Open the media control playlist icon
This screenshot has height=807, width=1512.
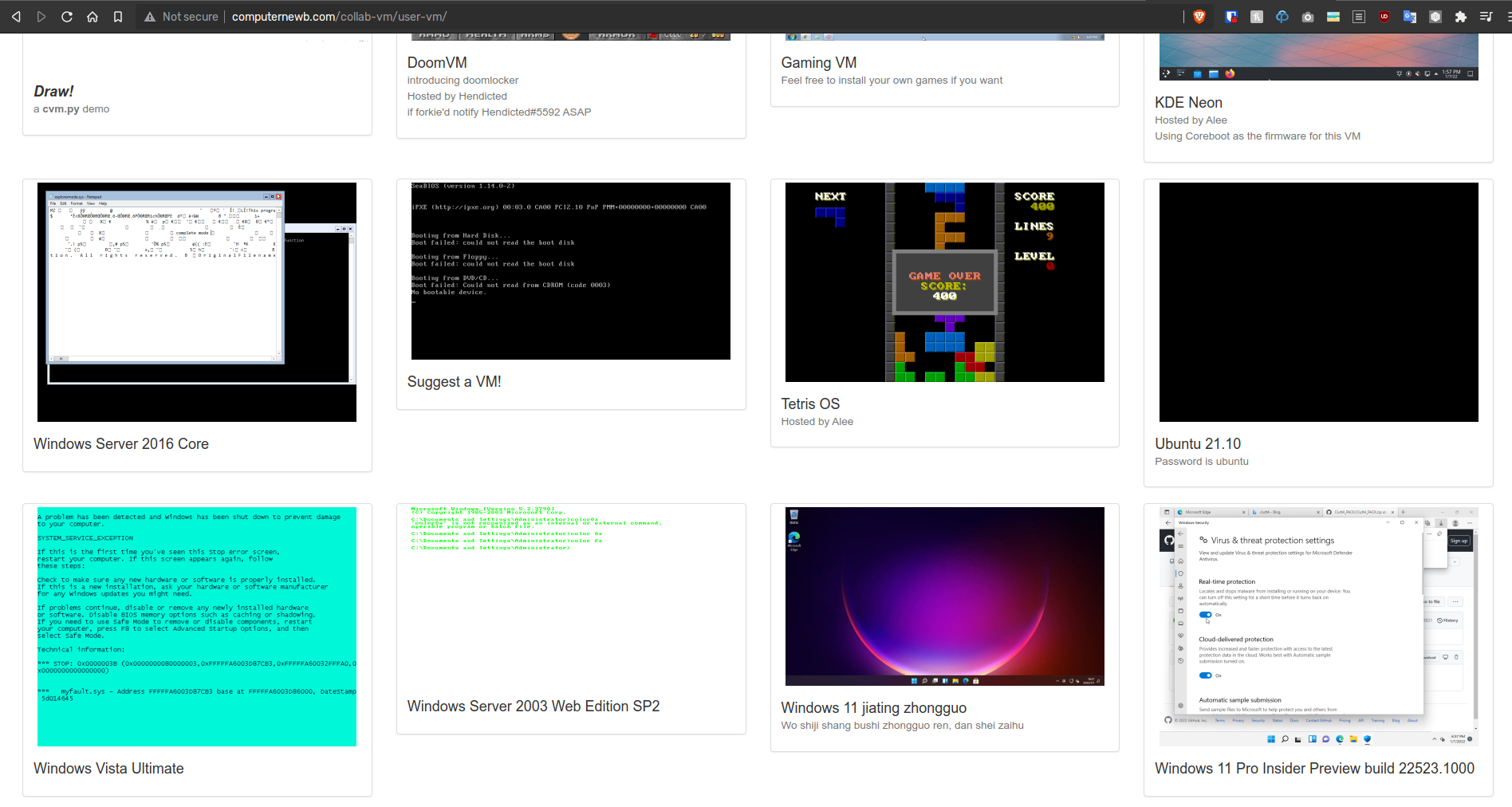(x=1486, y=17)
